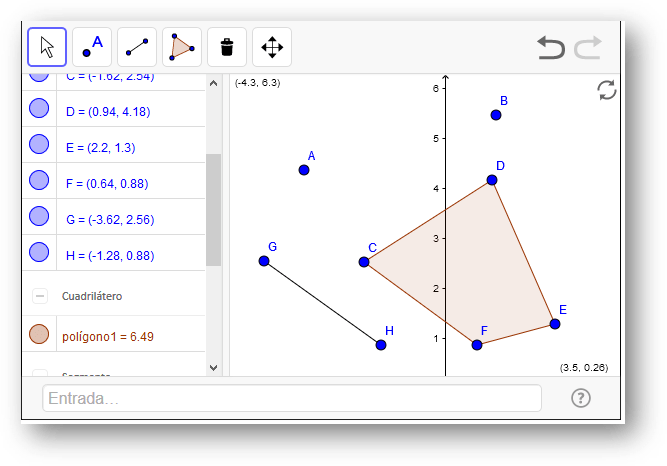Toggle visibility of point E
Image resolution: width=667 pixels, height=466 pixels.
click(x=39, y=144)
